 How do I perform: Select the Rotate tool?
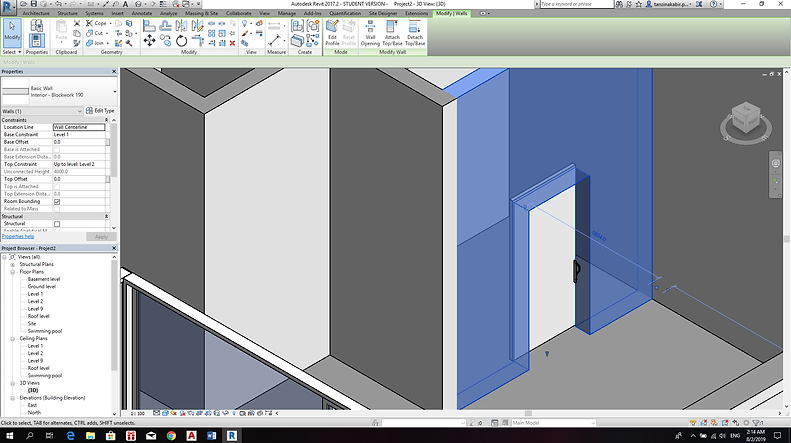coord(182,41)
